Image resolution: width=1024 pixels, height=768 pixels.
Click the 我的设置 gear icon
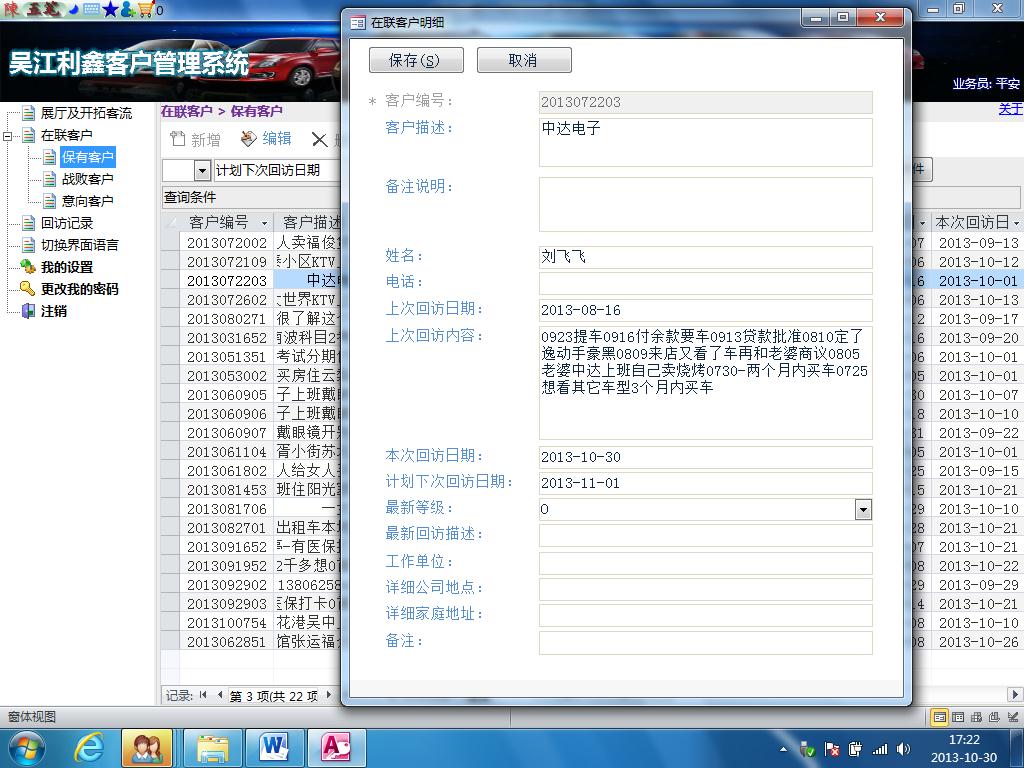(28, 266)
